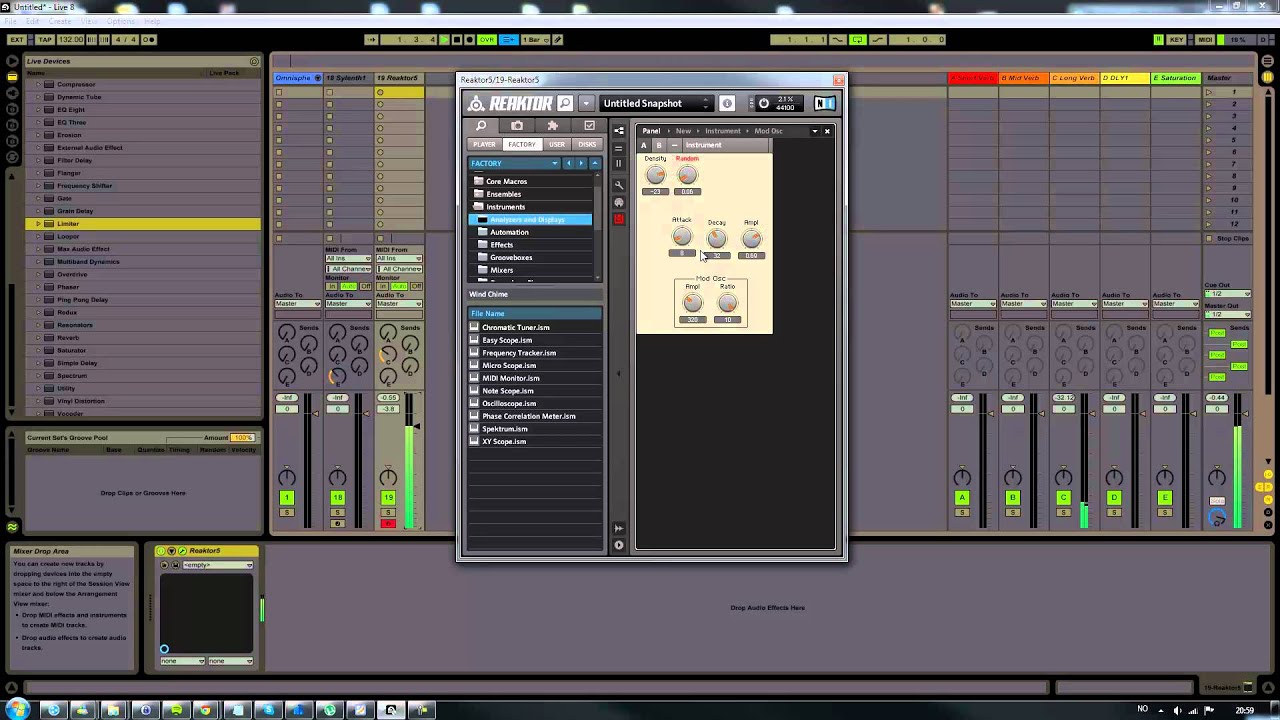Click the Mod Osc breadcrumb in Reaktor
Screen dimensions: 1280x720
tap(768, 131)
